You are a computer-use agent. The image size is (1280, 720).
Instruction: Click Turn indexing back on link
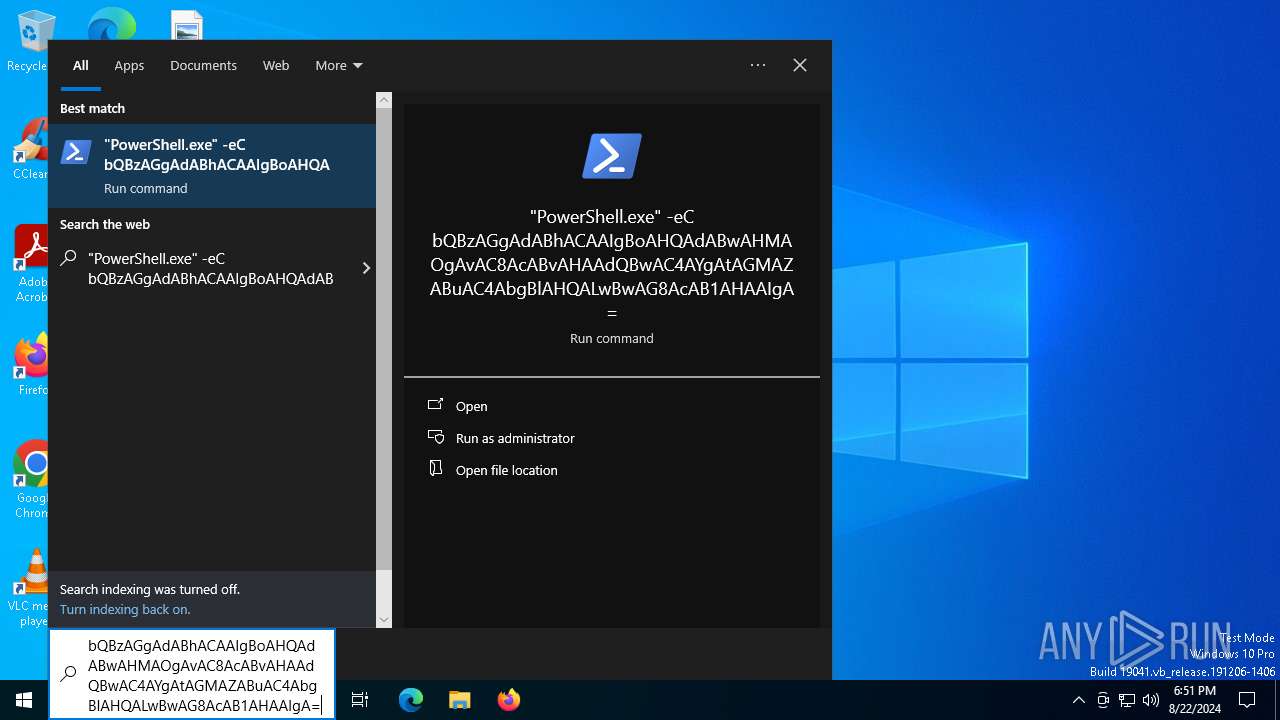125,609
